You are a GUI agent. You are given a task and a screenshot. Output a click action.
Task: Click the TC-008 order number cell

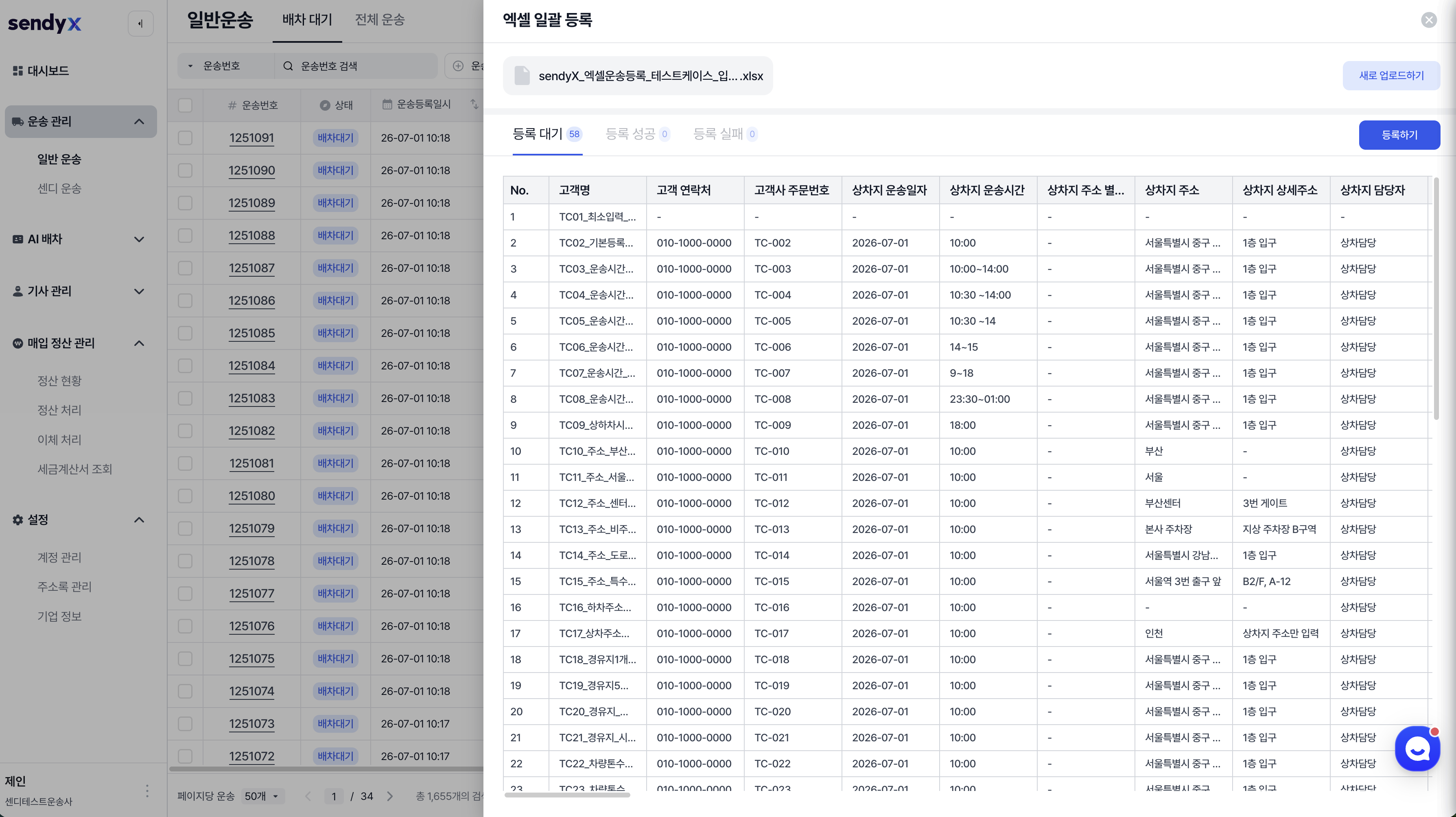[792, 400]
